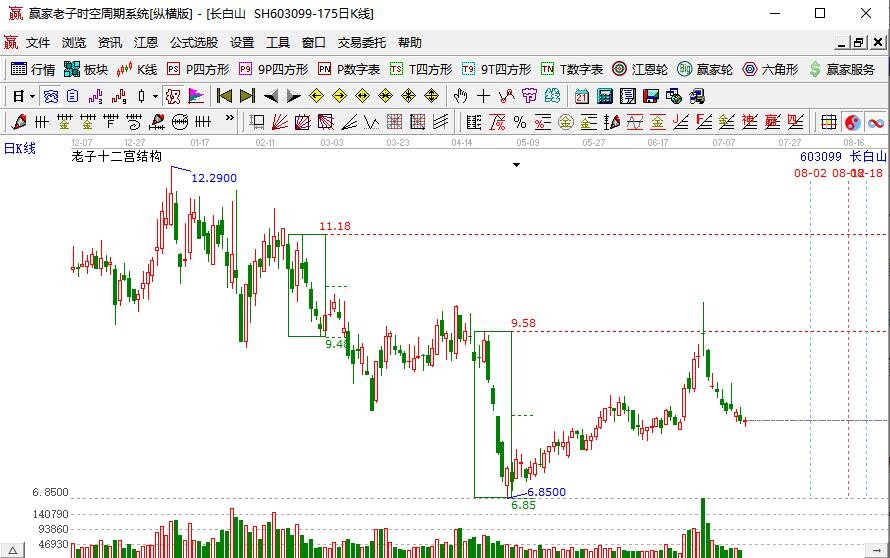Select the spiral line tool
The width and height of the screenshot is (890, 558).
click(x=134, y=122)
